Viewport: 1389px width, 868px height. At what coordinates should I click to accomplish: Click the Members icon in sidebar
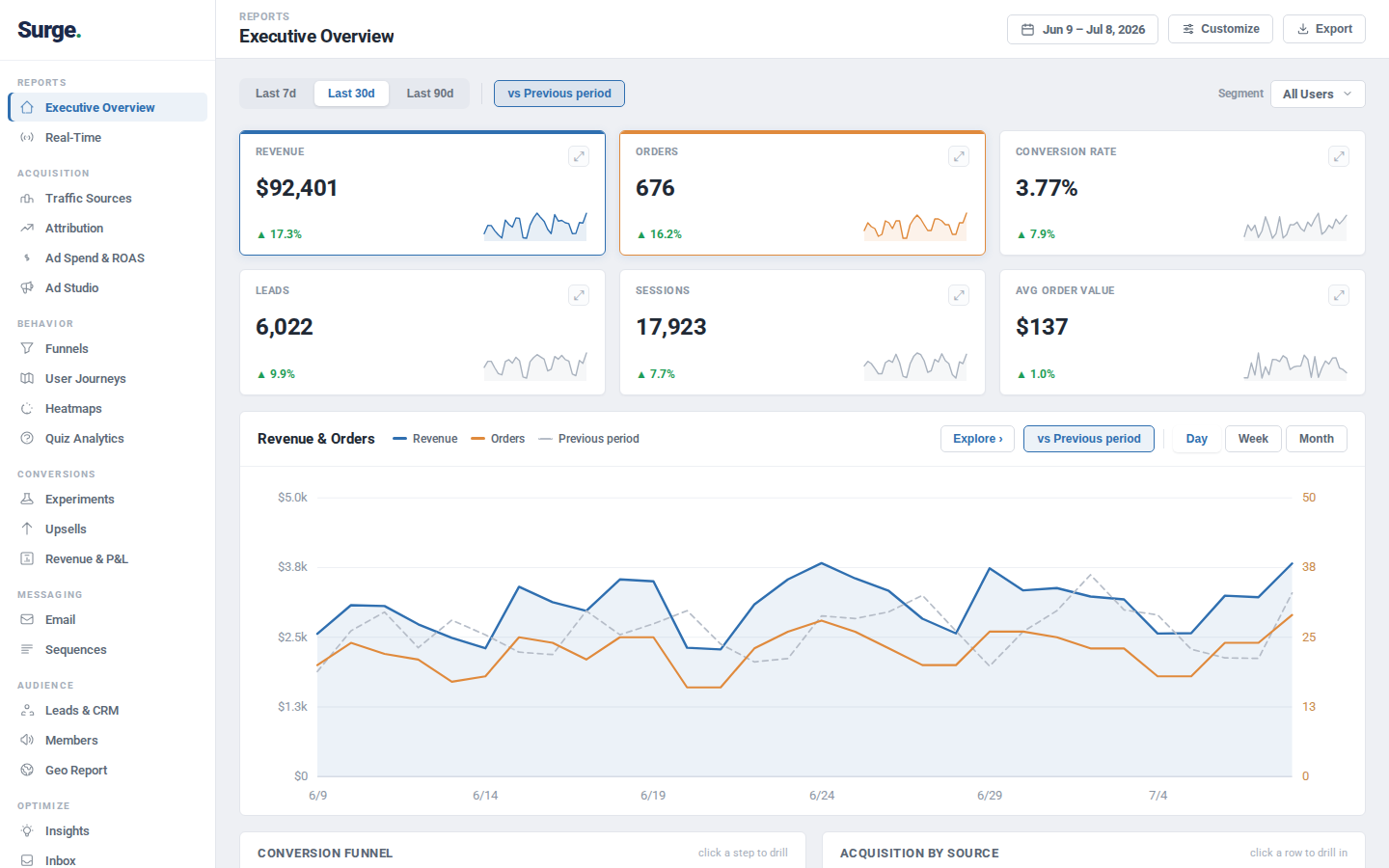pyautogui.click(x=27, y=741)
